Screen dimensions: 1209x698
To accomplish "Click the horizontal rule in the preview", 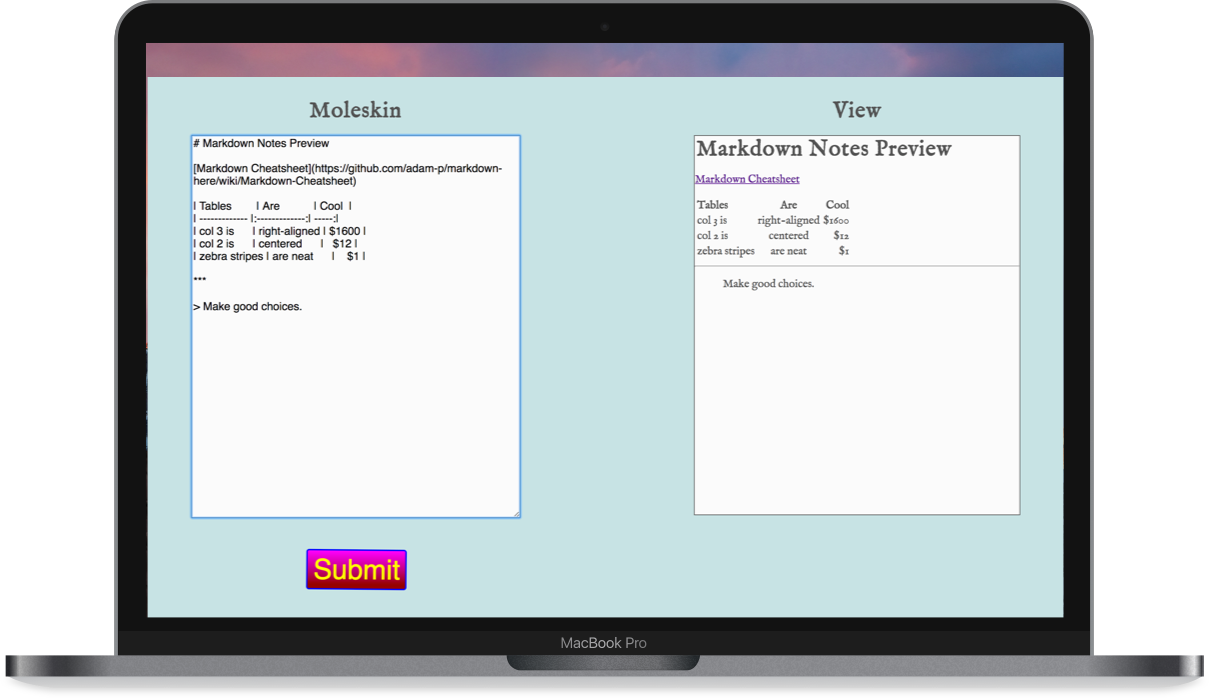I will point(857,264).
